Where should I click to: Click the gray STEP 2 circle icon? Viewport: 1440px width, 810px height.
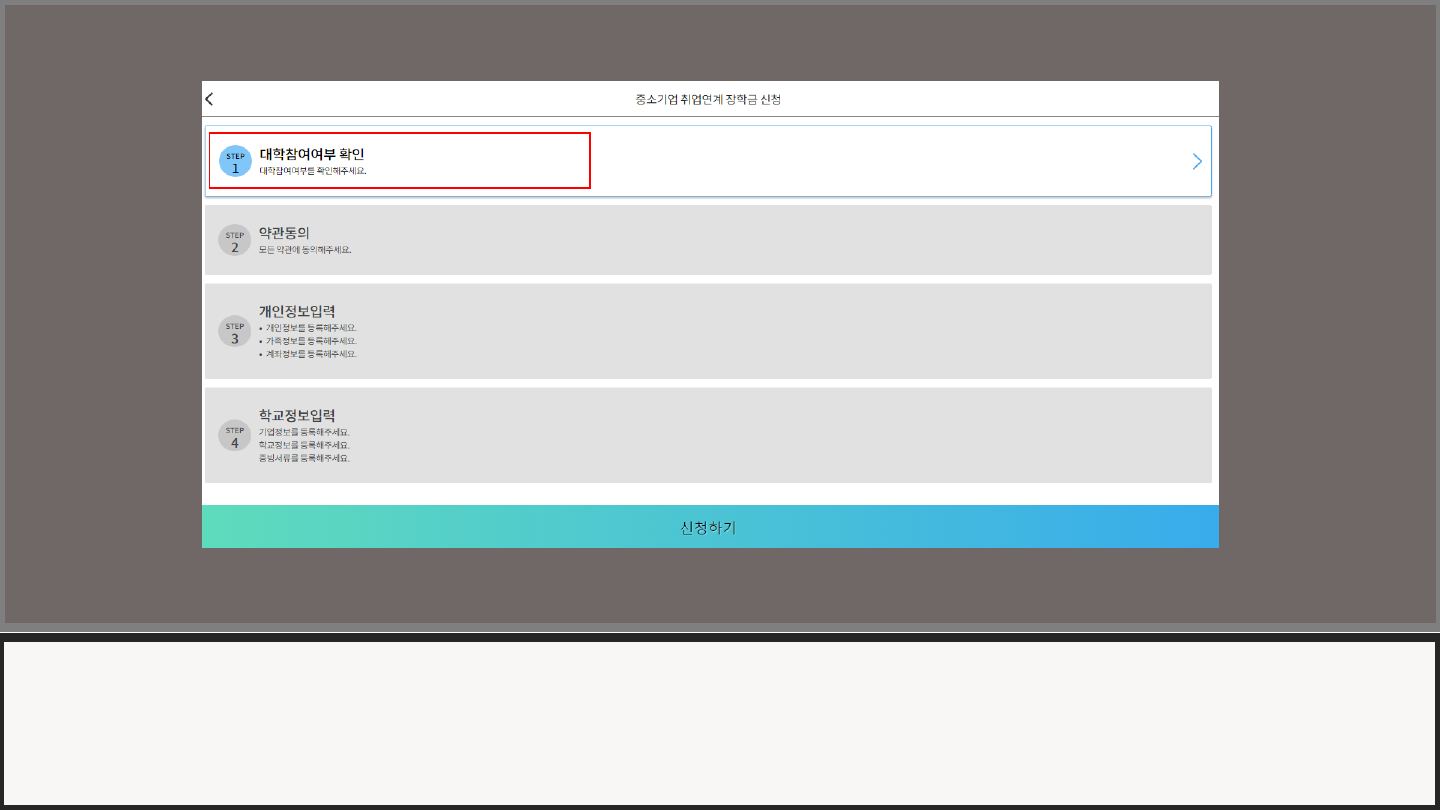coord(235,240)
